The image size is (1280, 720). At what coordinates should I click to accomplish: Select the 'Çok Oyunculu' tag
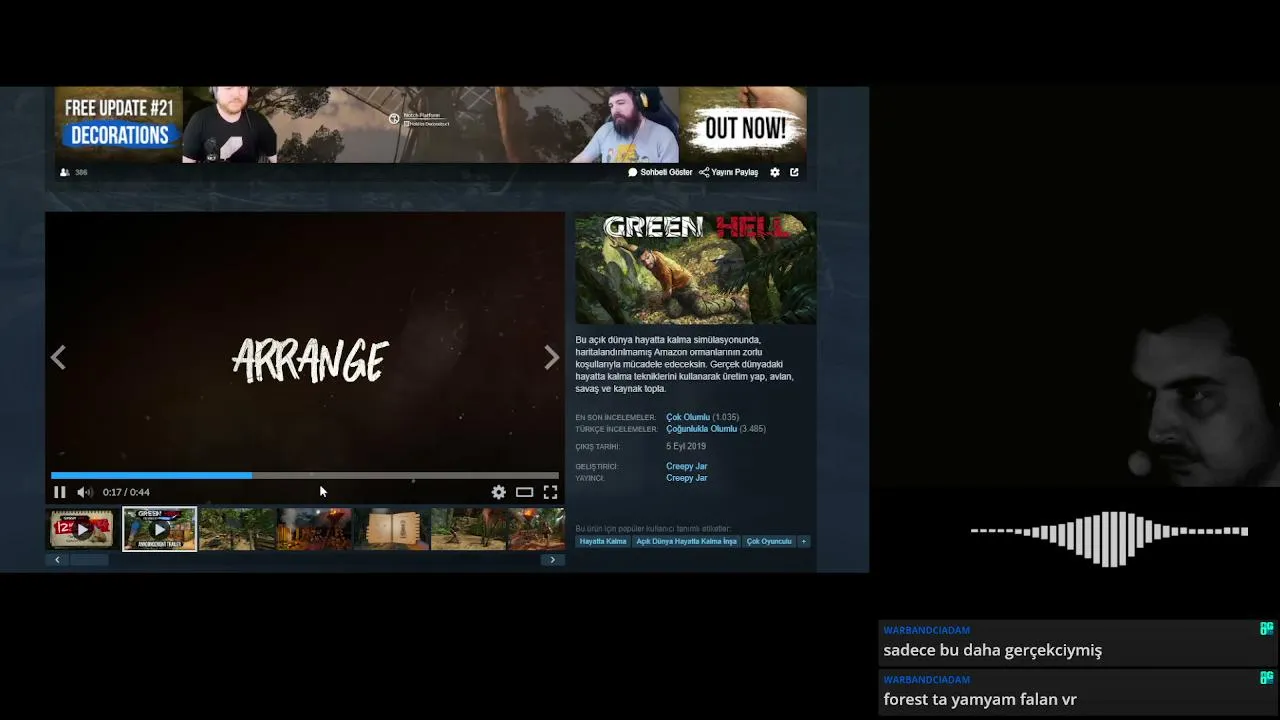point(769,541)
